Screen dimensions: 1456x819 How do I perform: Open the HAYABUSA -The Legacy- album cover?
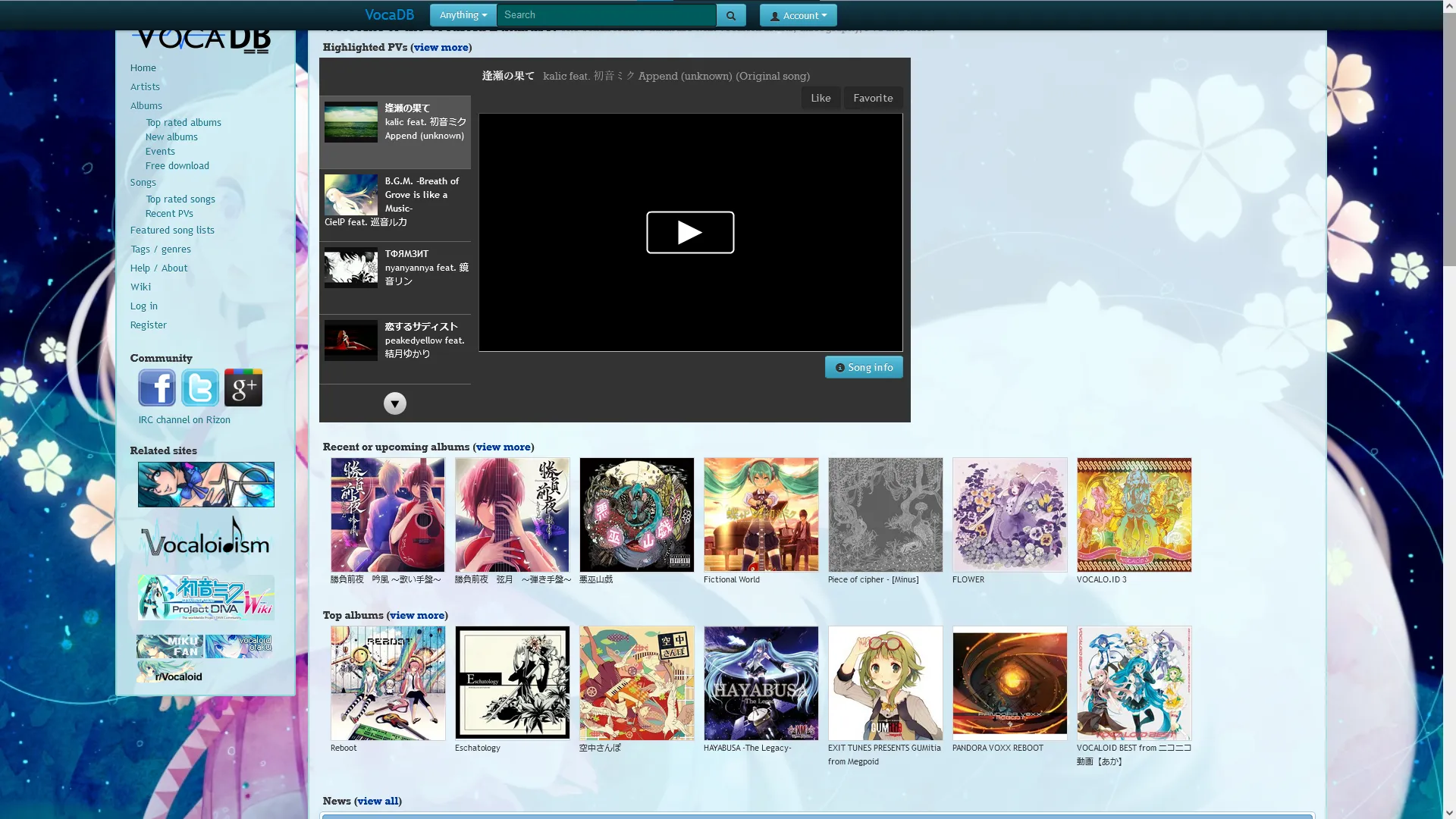coord(761,682)
